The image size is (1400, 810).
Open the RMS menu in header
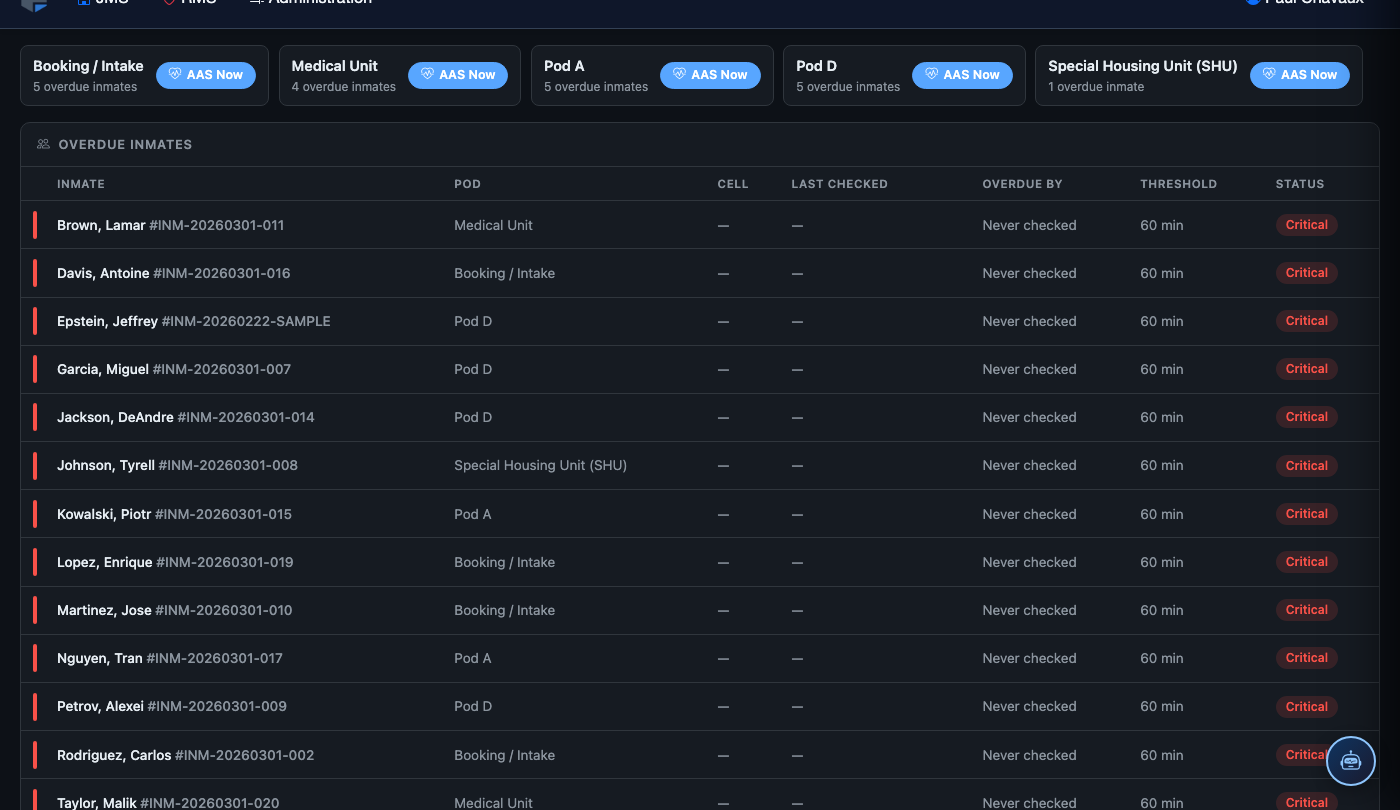(189, 3)
